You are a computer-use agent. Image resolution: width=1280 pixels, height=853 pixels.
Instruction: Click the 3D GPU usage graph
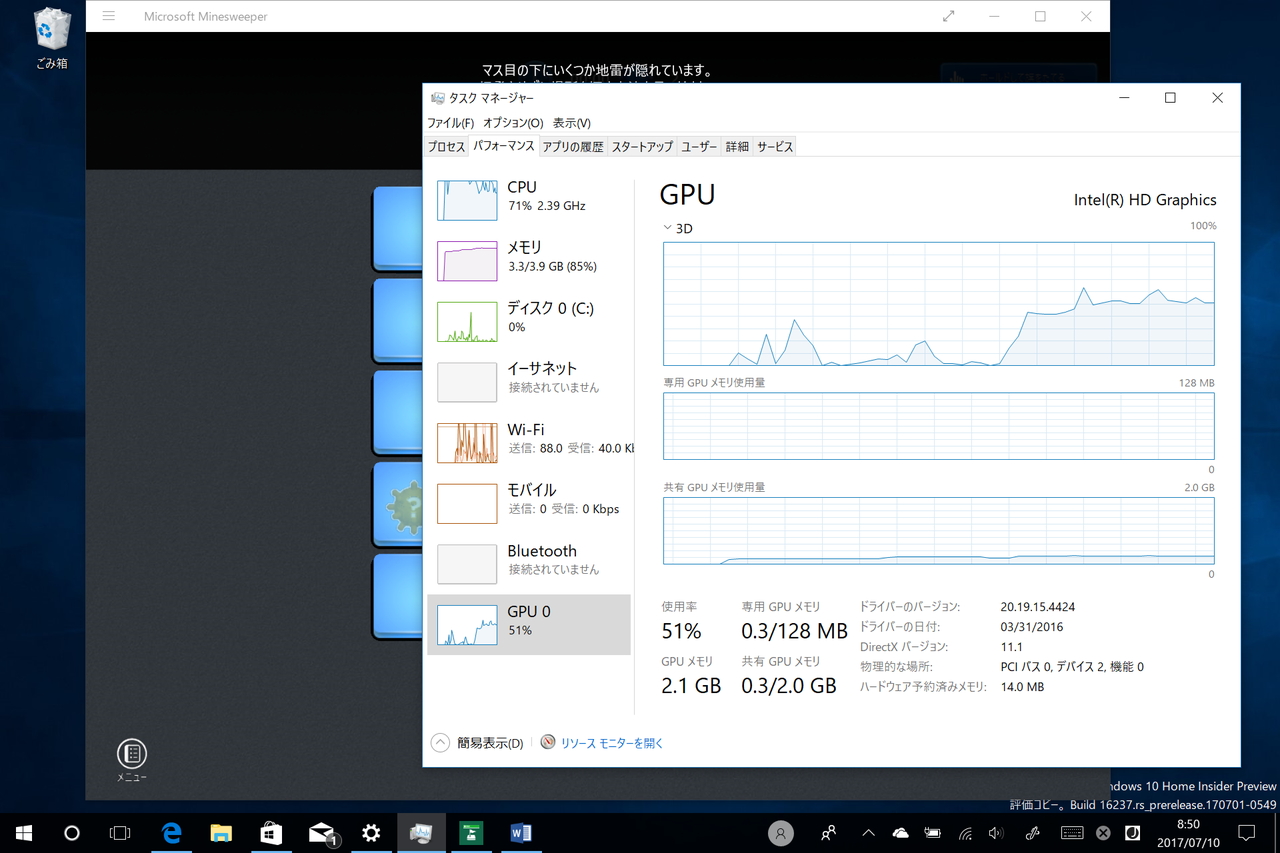pos(938,304)
